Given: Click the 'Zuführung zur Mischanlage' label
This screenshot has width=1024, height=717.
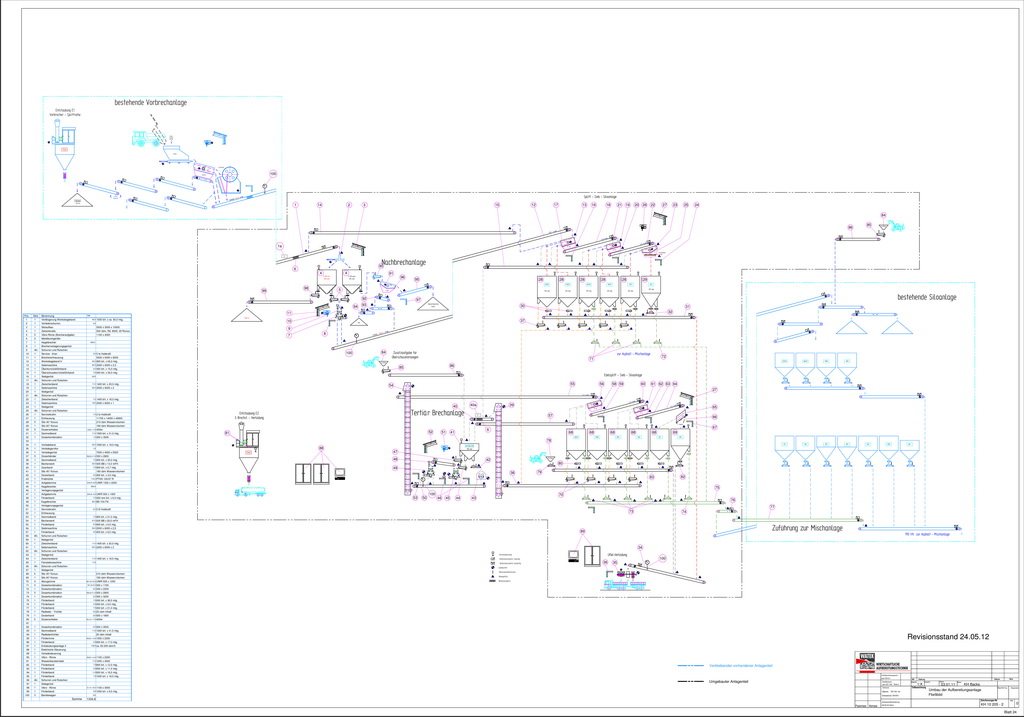Looking at the screenshot, I should coord(807,527).
